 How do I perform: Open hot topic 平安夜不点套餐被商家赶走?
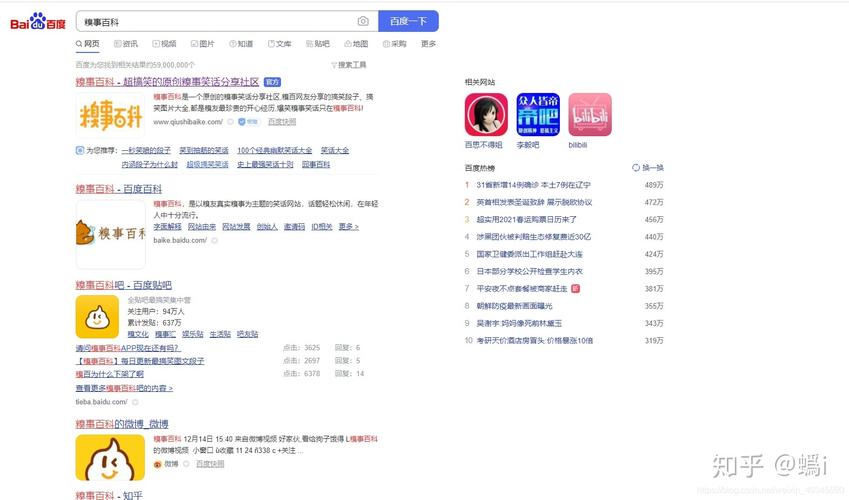[x=522, y=289]
